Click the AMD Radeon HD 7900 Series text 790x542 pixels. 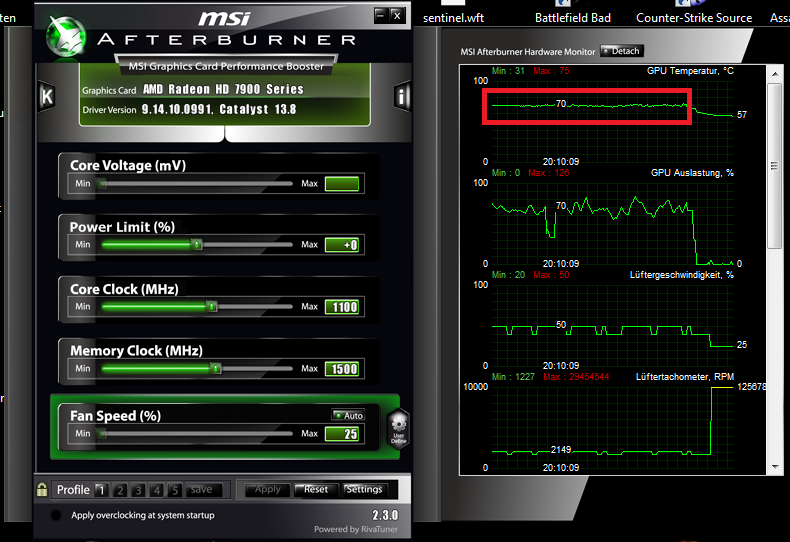point(223,89)
